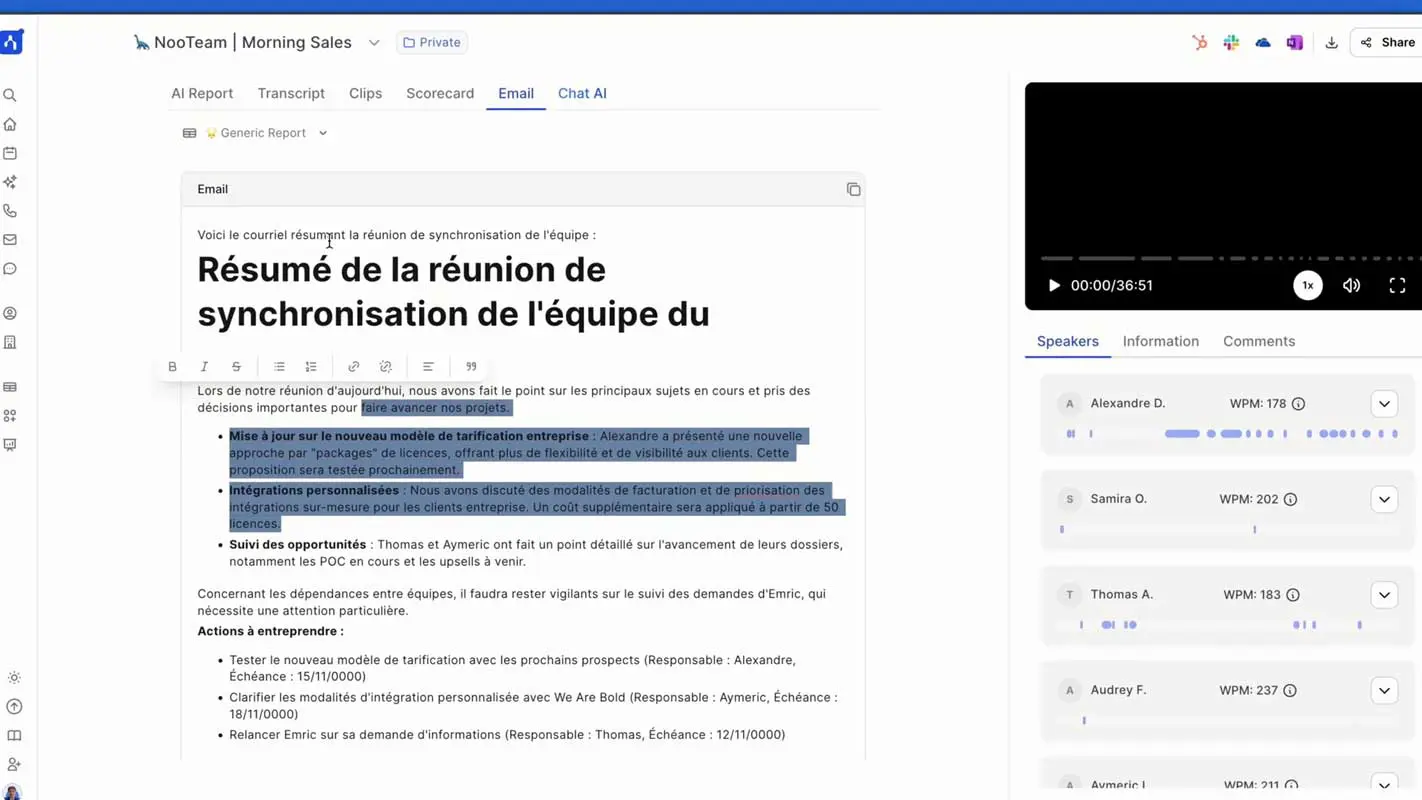Image resolution: width=1422 pixels, height=800 pixels.
Task: Click the download icon in the header
Action: click(x=1331, y=43)
